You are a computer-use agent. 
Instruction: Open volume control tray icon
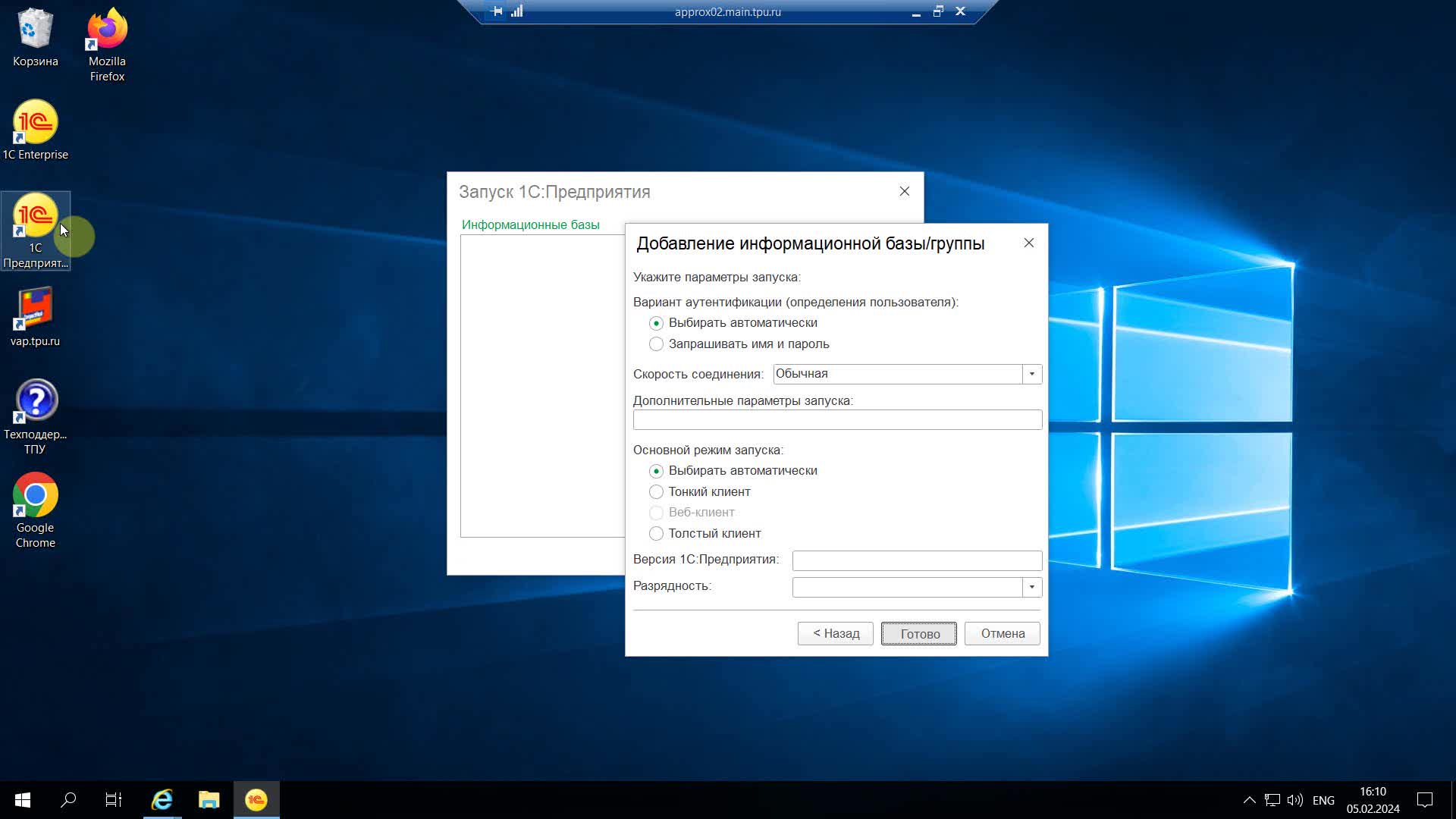point(1295,800)
